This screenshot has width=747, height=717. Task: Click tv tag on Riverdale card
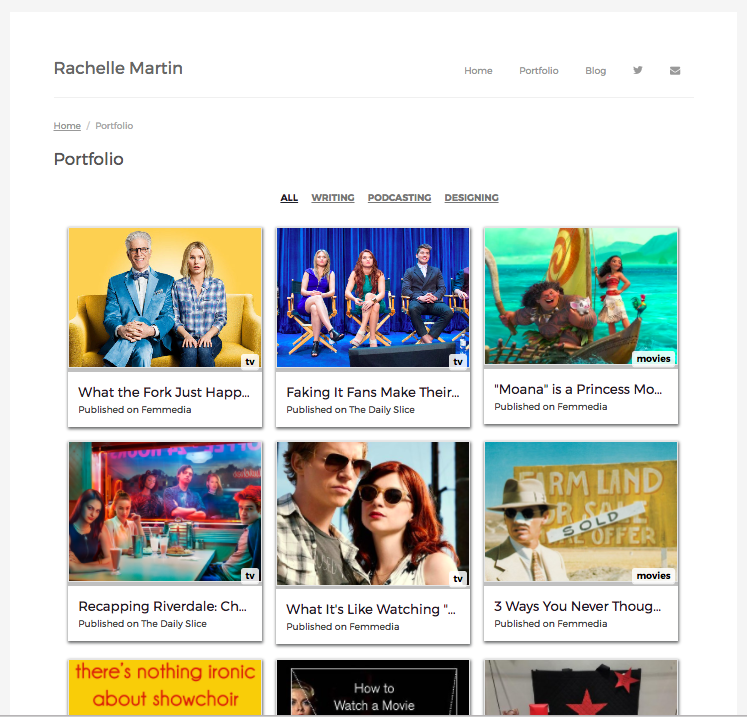pos(250,576)
